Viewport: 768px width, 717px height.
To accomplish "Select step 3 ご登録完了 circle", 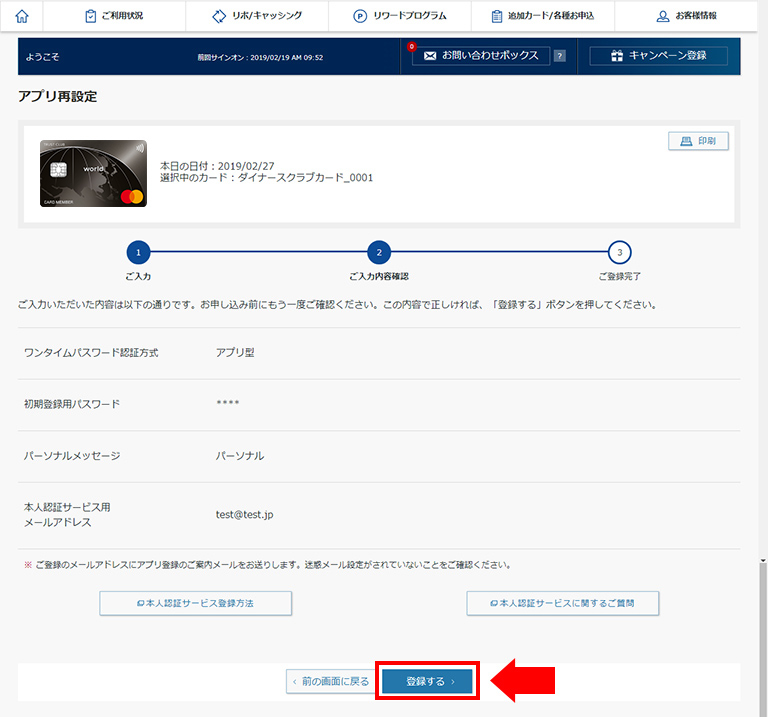I will [620, 252].
